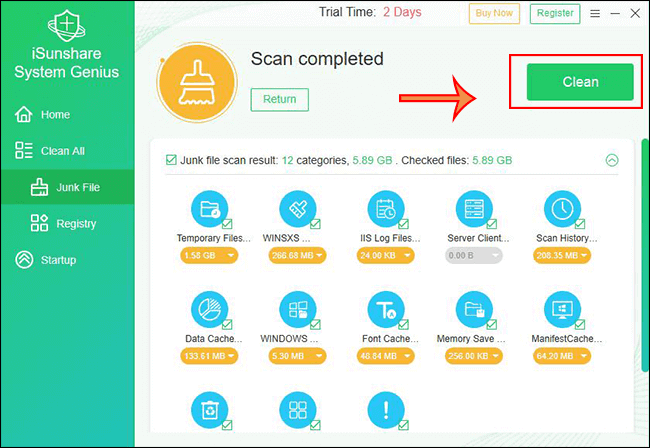
Task: Select the WINDOWS category icon
Action: point(297,309)
